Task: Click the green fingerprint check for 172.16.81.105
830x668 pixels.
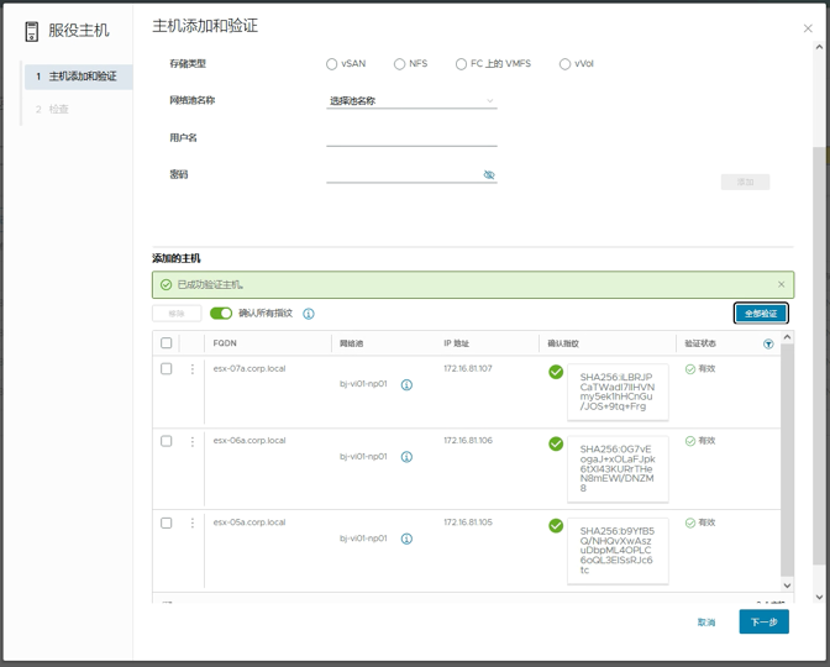Action: pyautogui.click(x=556, y=526)
